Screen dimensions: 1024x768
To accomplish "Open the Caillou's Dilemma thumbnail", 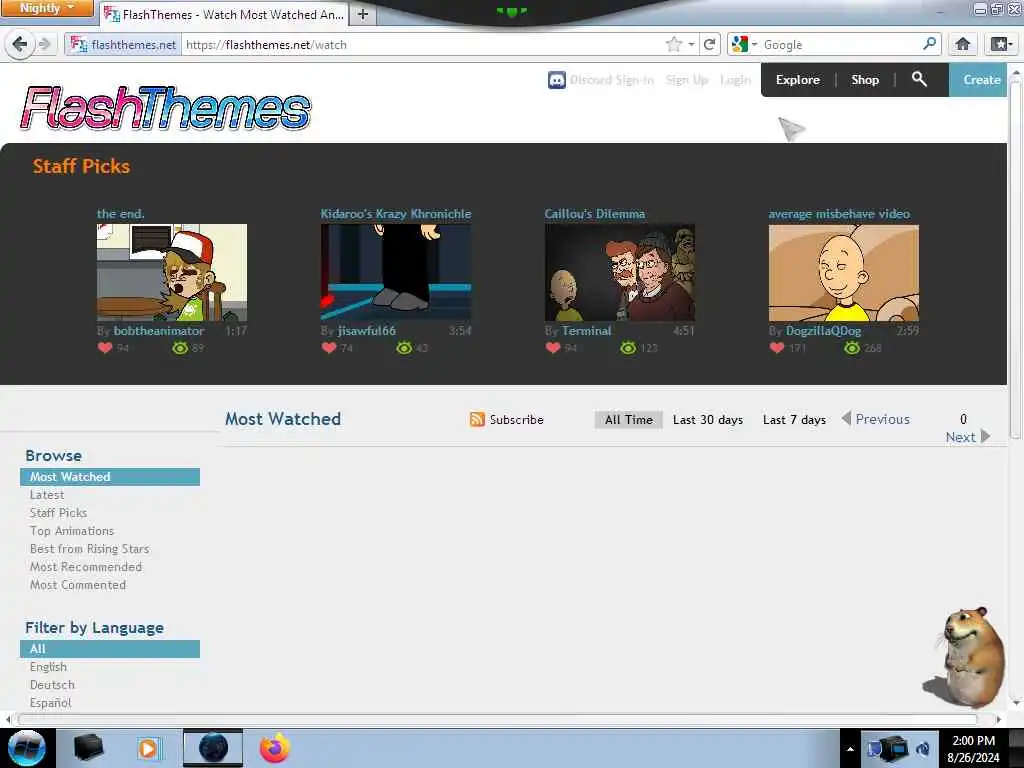I will point(620,272).
